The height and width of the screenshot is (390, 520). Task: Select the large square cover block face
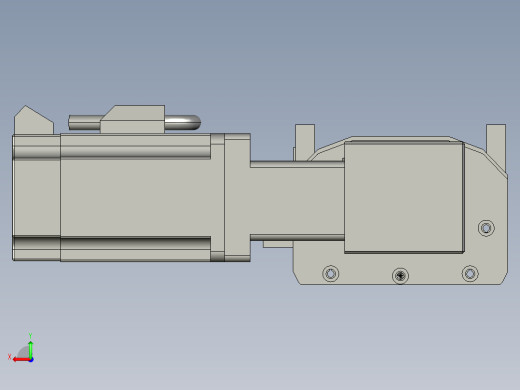[404, 197]
